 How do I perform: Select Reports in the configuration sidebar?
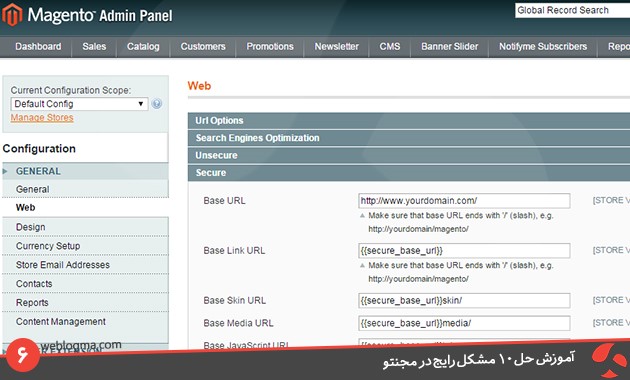click(x=85, y=302)
